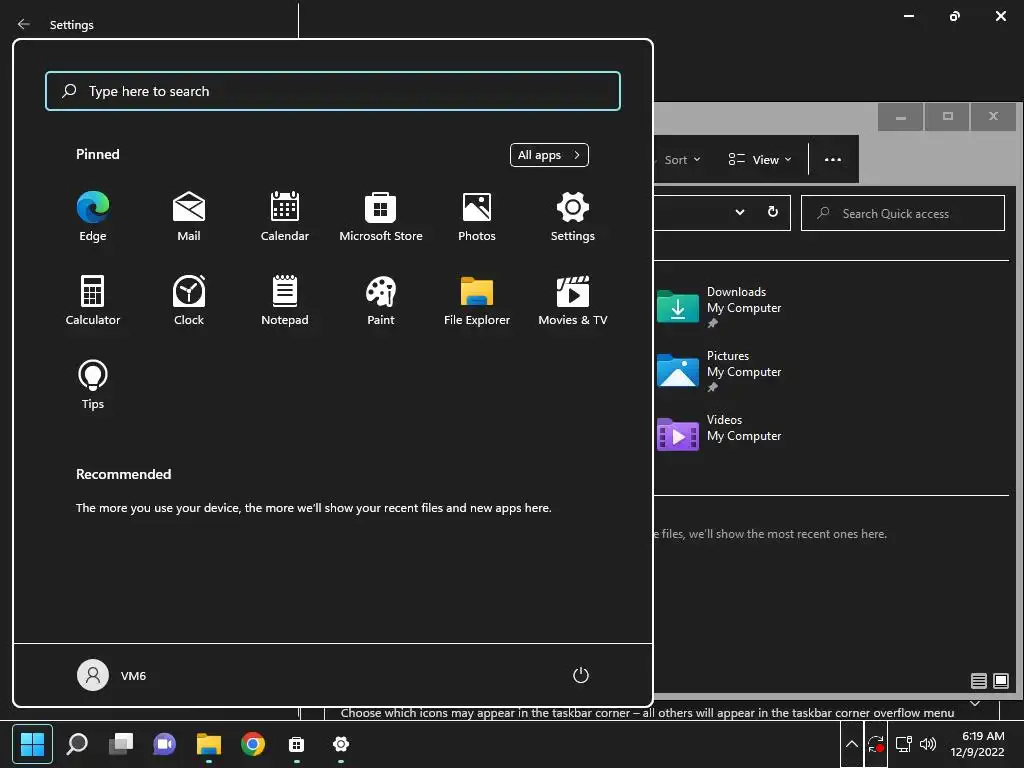Focus the Type here to search box
Screen dimensions: 1024x768
333,91
